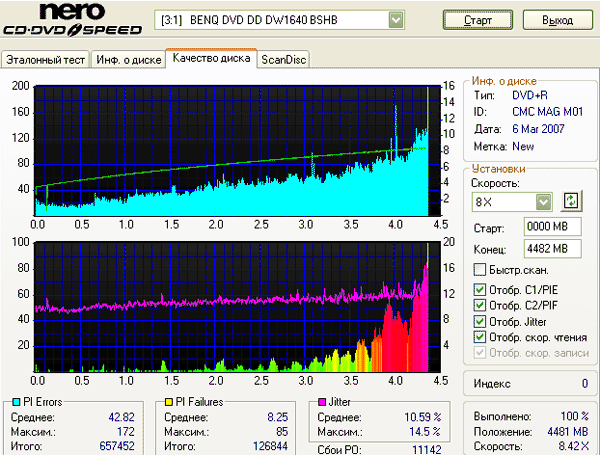This screenshot has height=455, width=600.
Task: Click the 8X speed combo box field
Action: coord(512,202)
